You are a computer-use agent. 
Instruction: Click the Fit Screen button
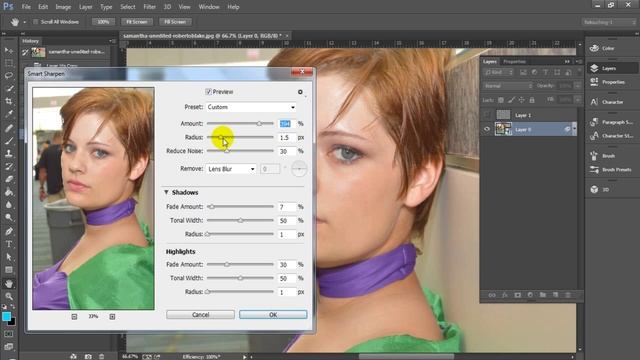point(137,22)
